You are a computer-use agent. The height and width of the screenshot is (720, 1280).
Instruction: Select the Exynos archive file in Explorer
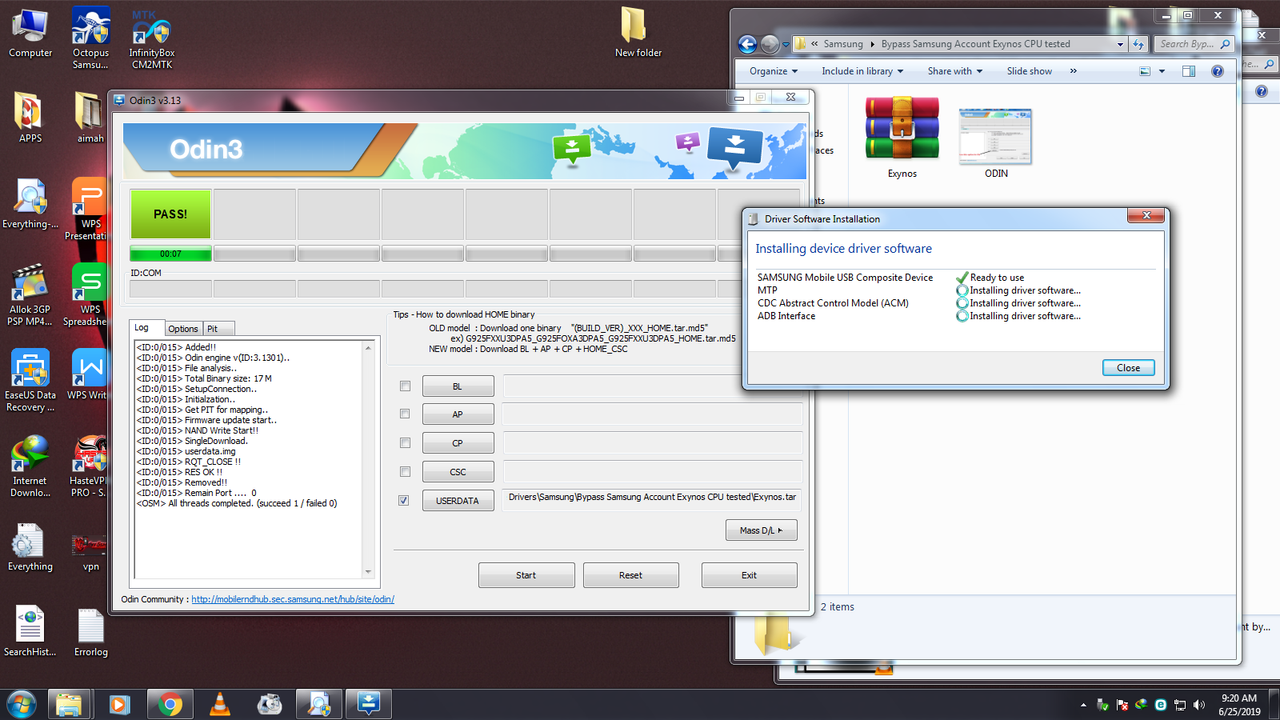902,138
